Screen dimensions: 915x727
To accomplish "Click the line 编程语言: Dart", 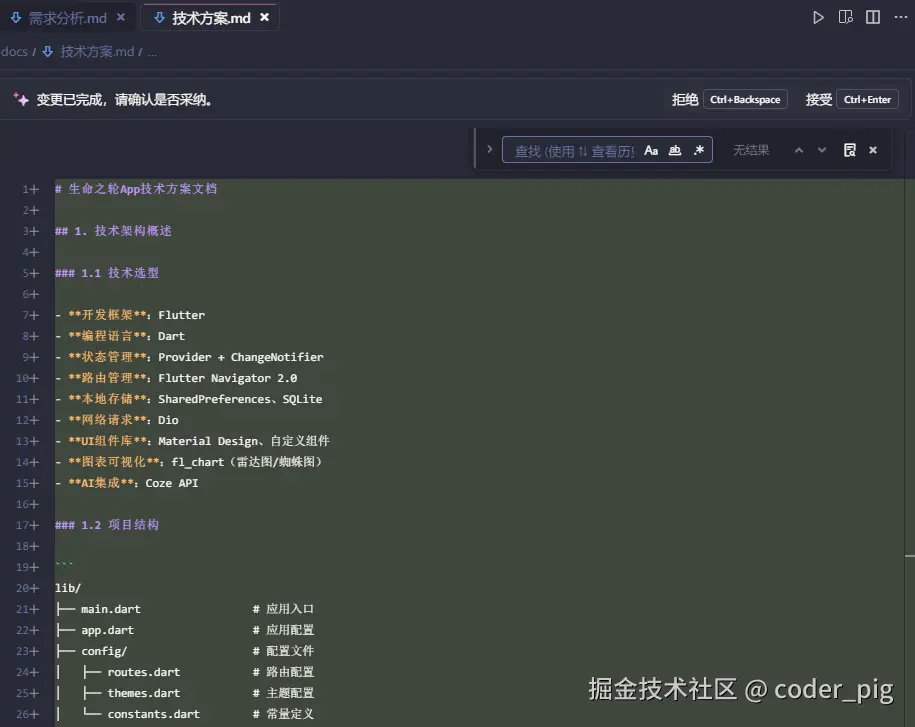I will [120, 336].
